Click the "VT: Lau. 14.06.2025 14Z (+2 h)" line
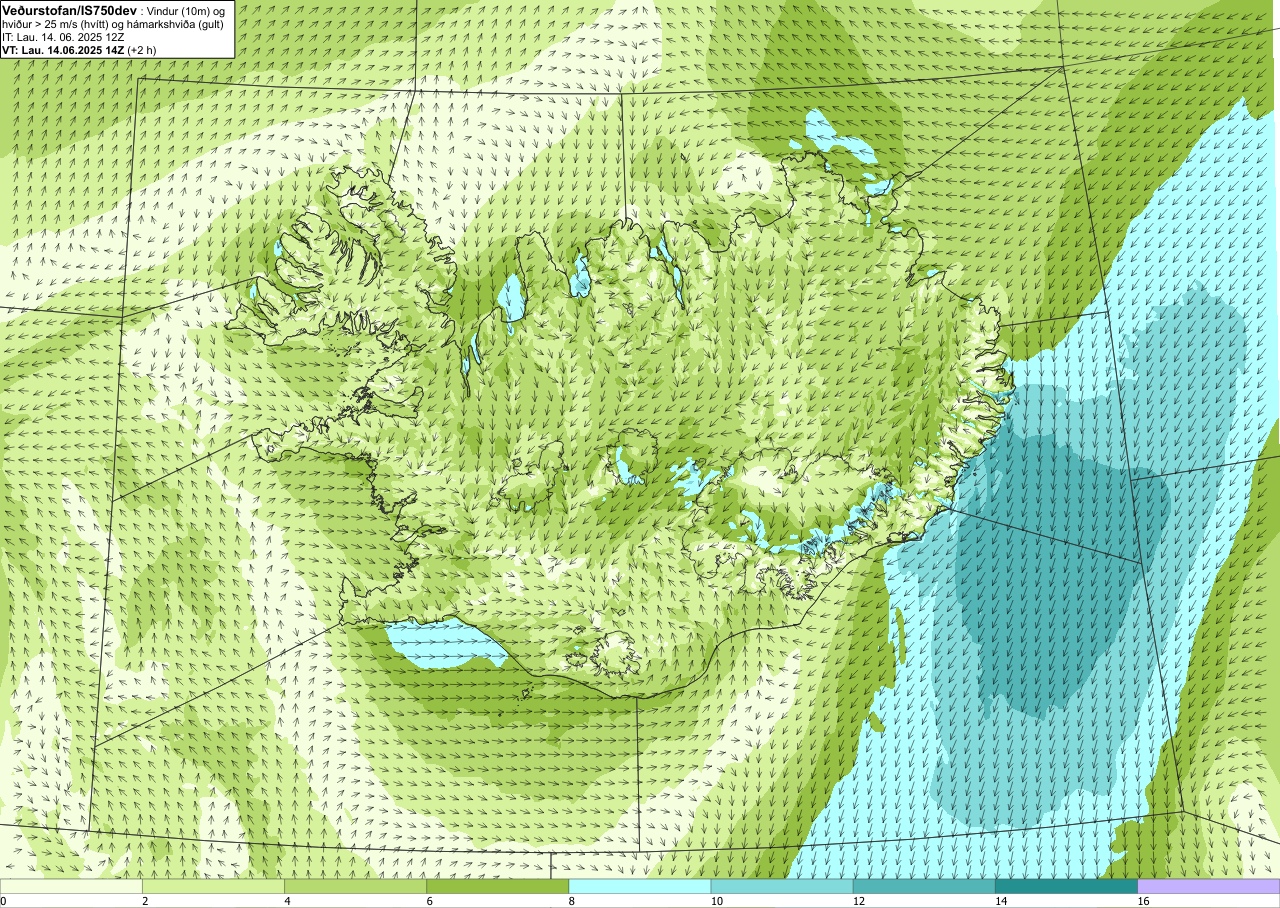This screenshot has width=1280, height=908. [x=79, y=49]
